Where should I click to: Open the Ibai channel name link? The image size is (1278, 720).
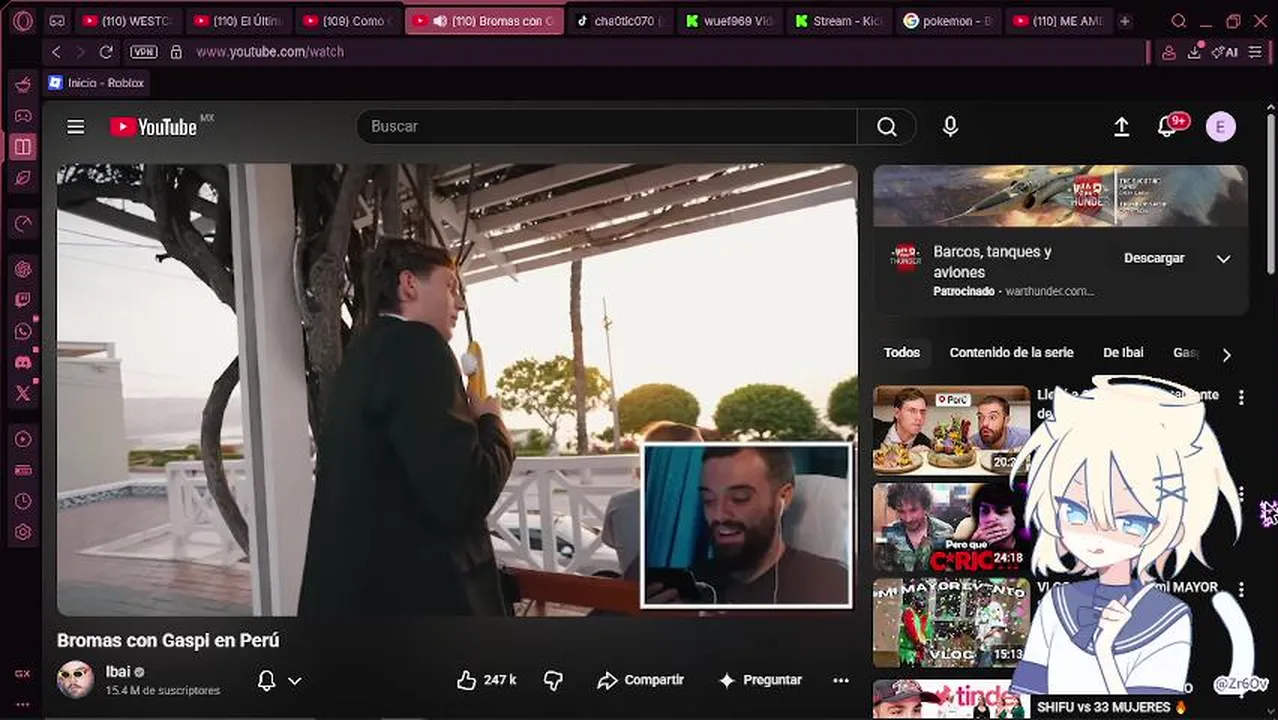(x=118, y=671)
